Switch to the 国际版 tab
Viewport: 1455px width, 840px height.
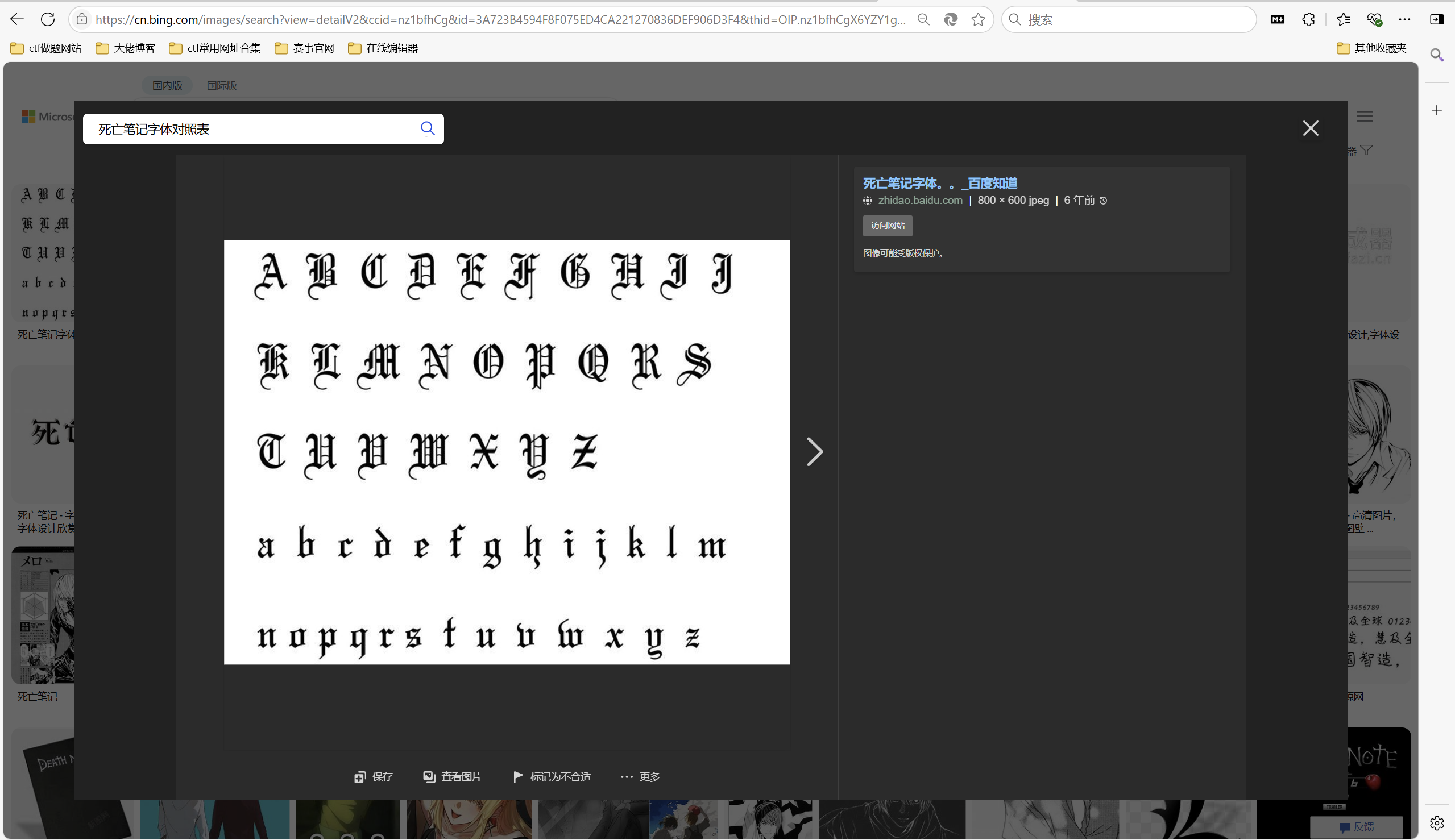coord(222,85)
